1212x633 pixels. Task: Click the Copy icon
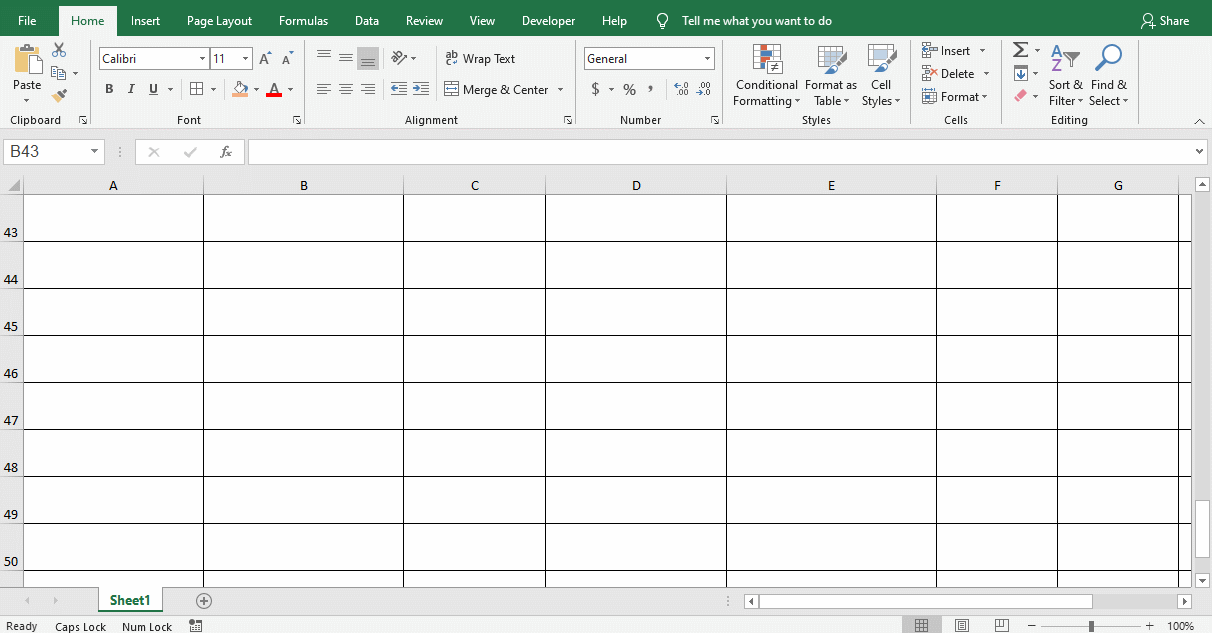[59, 73]
